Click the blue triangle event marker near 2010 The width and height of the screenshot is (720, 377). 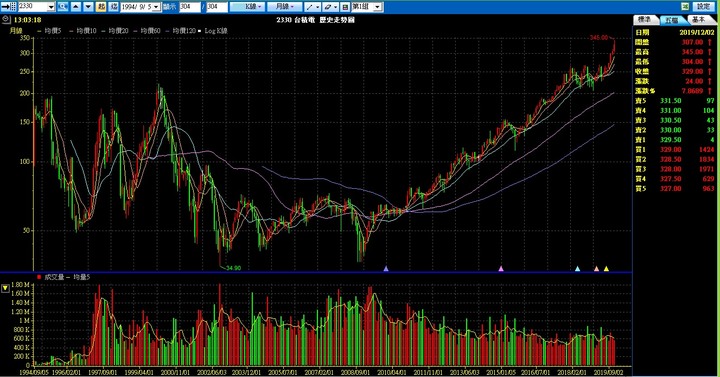386,269
